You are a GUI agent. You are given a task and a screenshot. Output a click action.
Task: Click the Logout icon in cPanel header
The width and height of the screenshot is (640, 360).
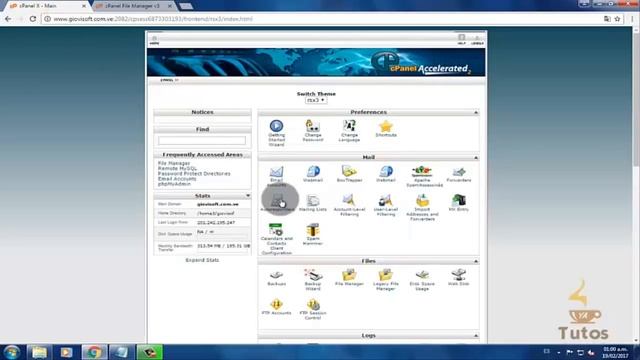(x=477, y=40)
